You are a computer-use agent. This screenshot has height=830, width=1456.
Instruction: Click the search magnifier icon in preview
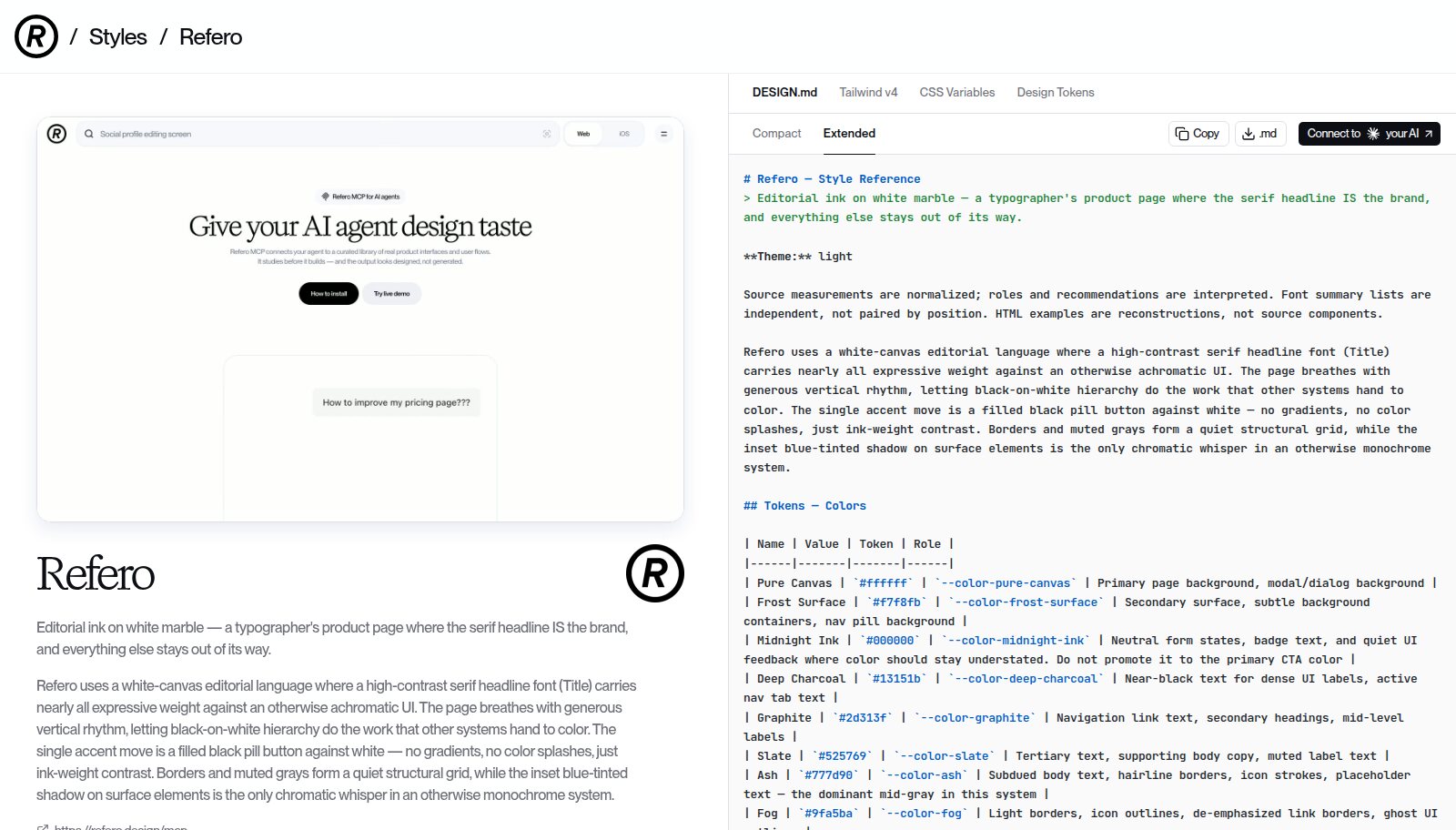point(89,134)
